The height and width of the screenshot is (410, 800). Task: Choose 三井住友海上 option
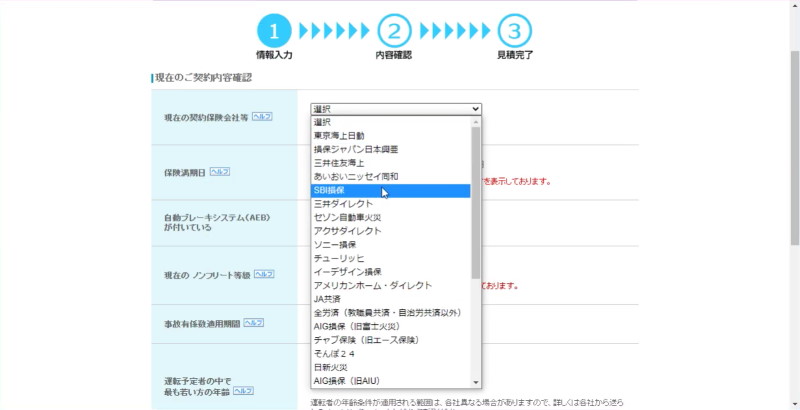click(390, 163)
